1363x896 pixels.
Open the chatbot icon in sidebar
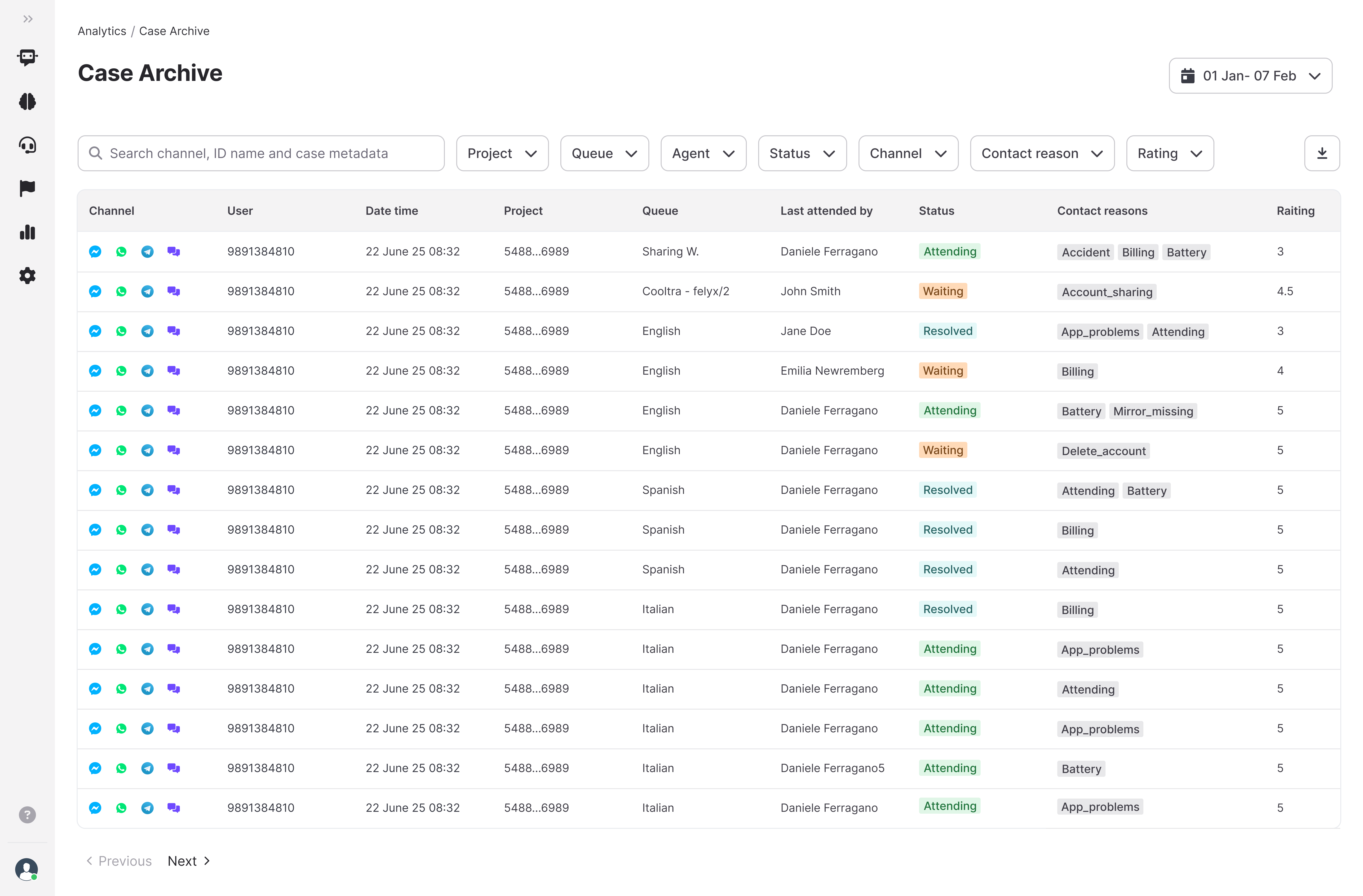point(27,57)
